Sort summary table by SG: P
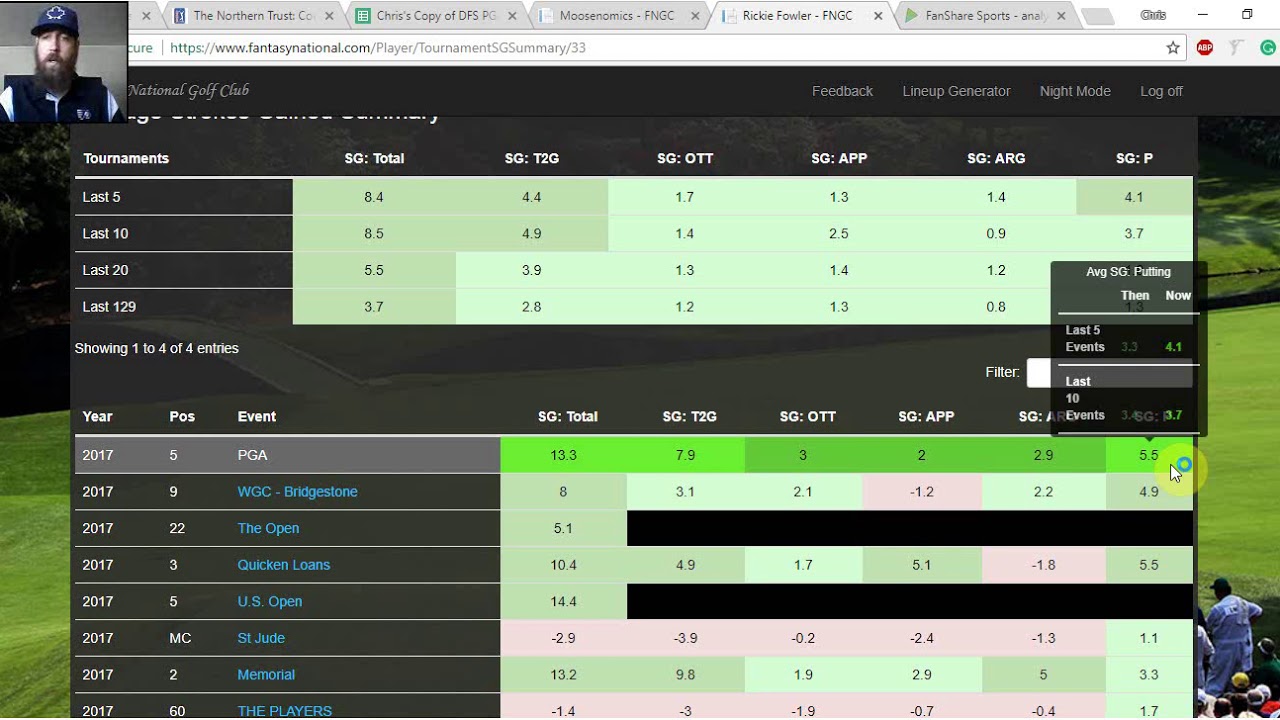The height and width of the screenshot is (720, 1280). pyautogui.click(x=1134, y=158)
